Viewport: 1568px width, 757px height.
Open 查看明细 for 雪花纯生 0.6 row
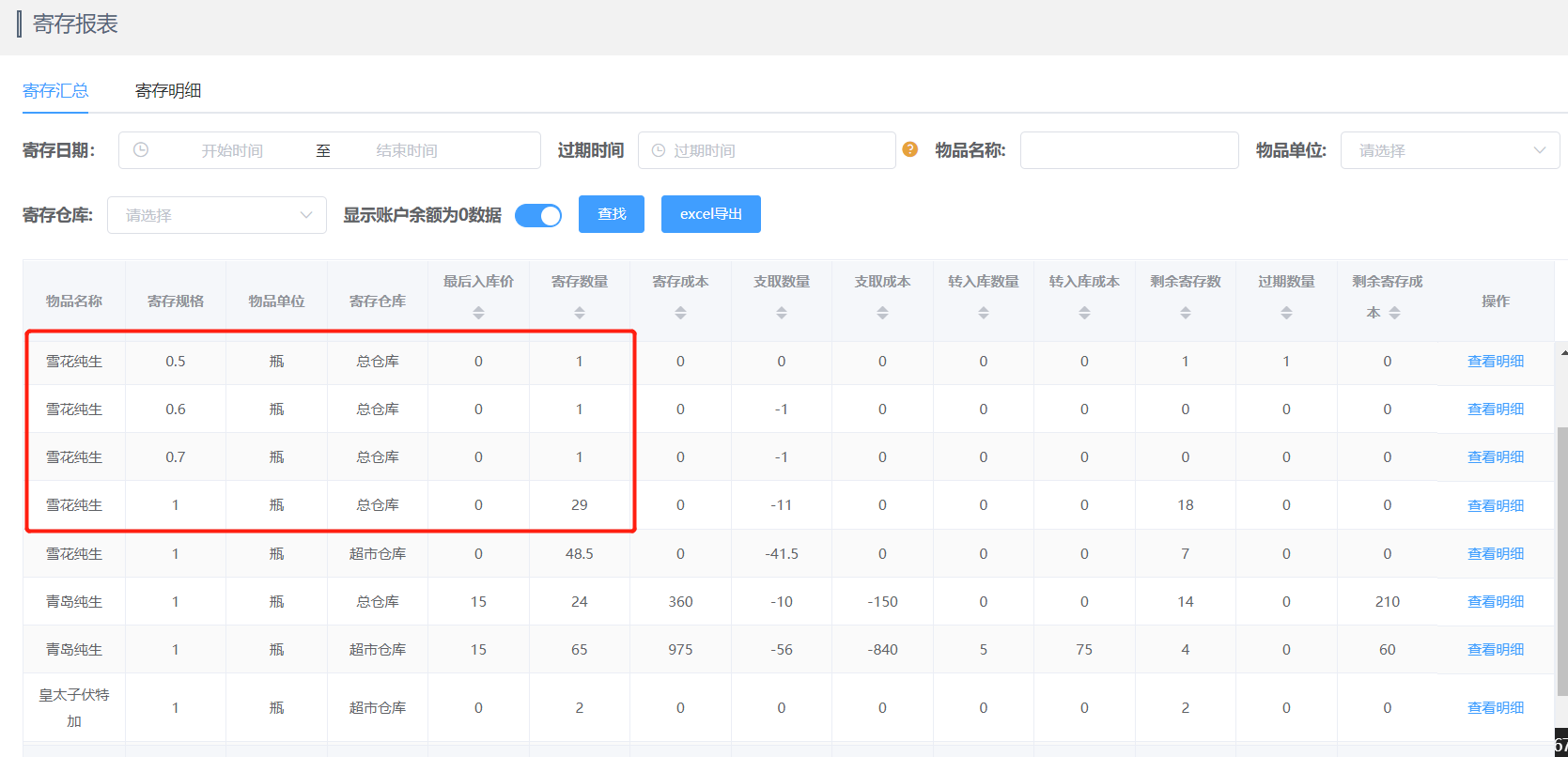point(1496,409)
